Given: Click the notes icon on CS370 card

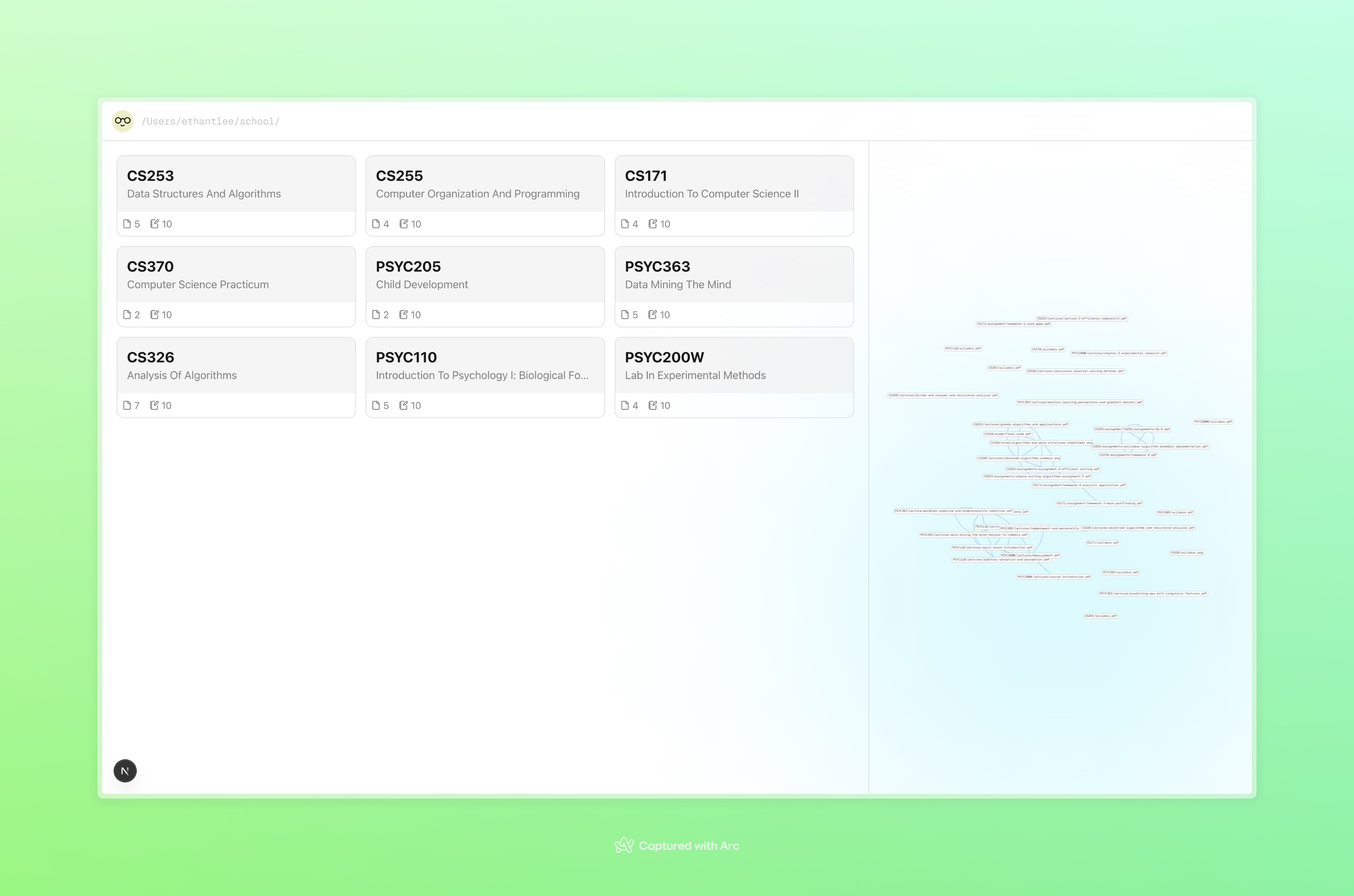Looking at the screenshot, I should tap(154, 315).
